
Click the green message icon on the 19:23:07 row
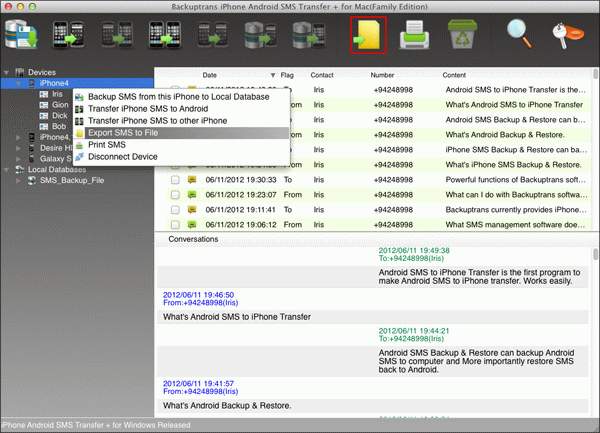point(192,195)
